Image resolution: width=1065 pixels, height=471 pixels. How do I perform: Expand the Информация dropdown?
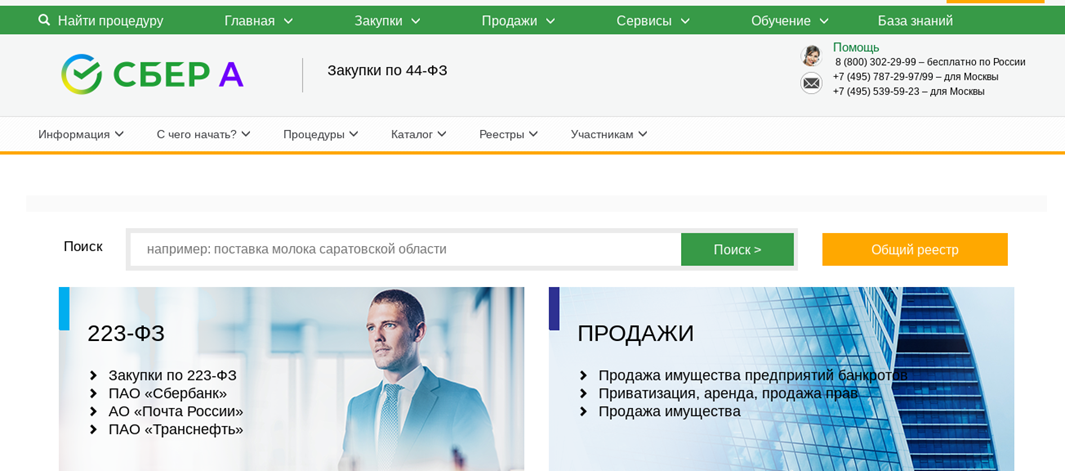coord(81,134)
